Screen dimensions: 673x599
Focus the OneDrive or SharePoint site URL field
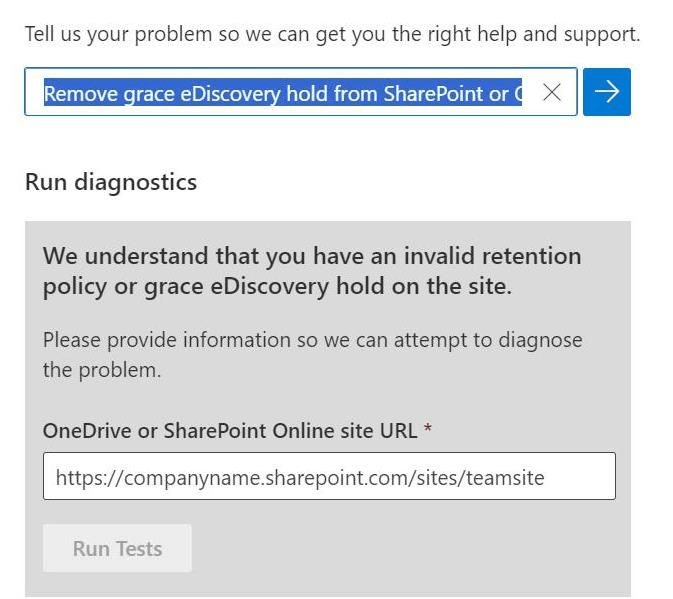point(329,476)
